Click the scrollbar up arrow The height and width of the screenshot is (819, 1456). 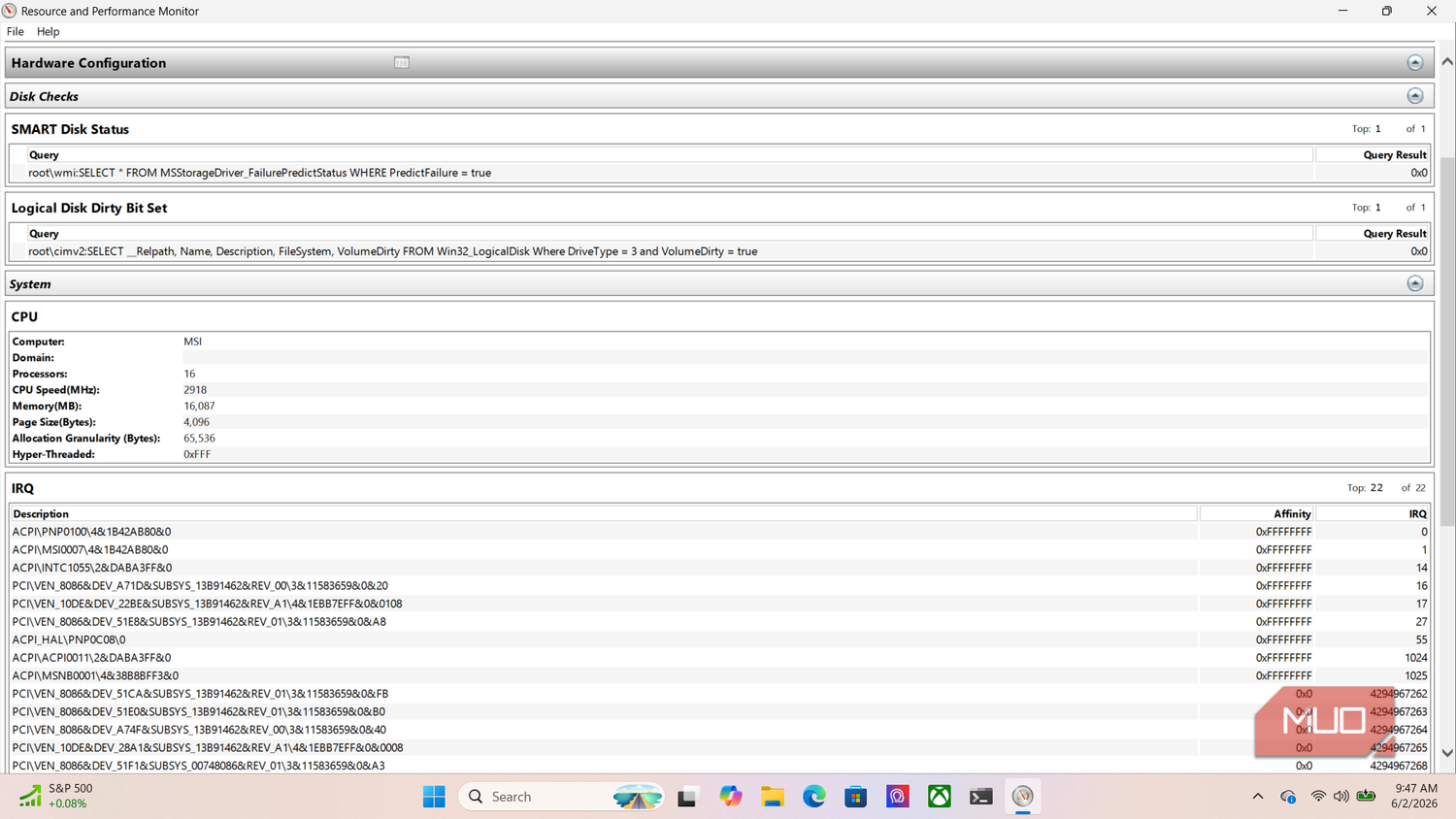1447,61
